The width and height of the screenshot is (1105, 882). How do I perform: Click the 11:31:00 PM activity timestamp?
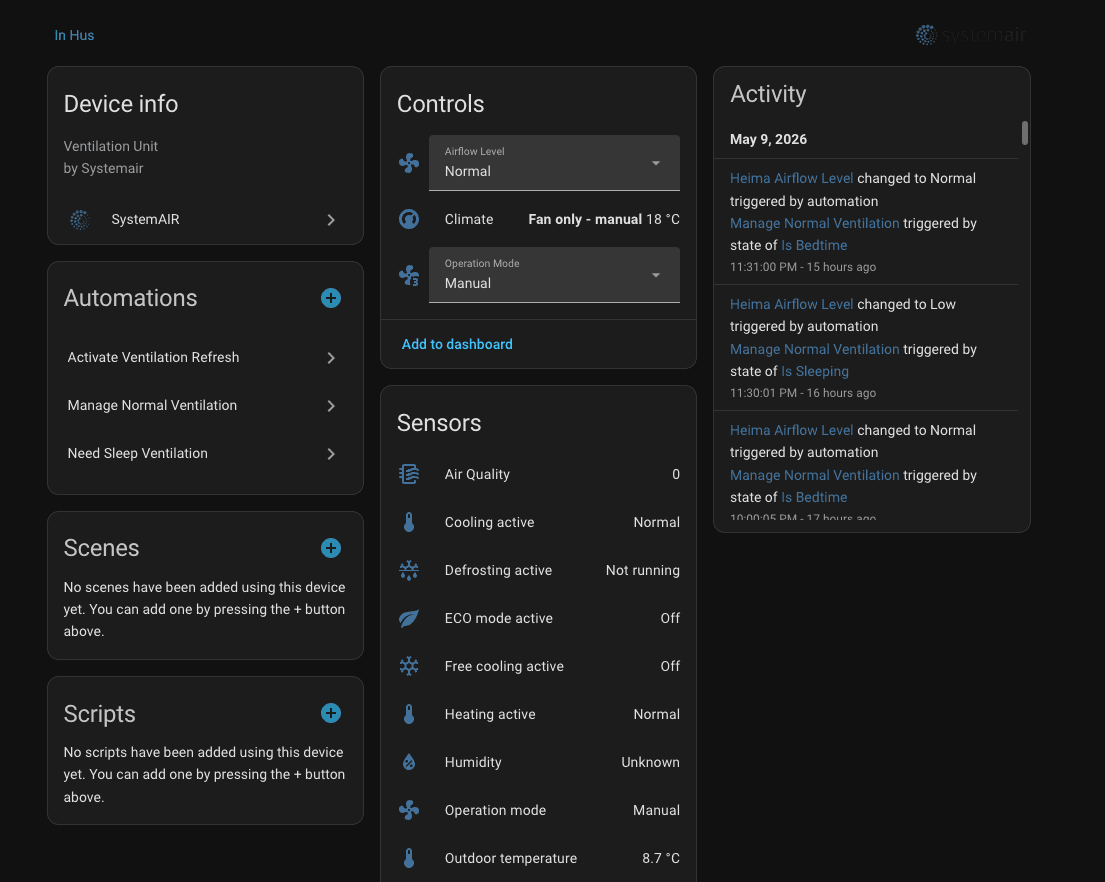pyautogui.click(x=803, y=267)
